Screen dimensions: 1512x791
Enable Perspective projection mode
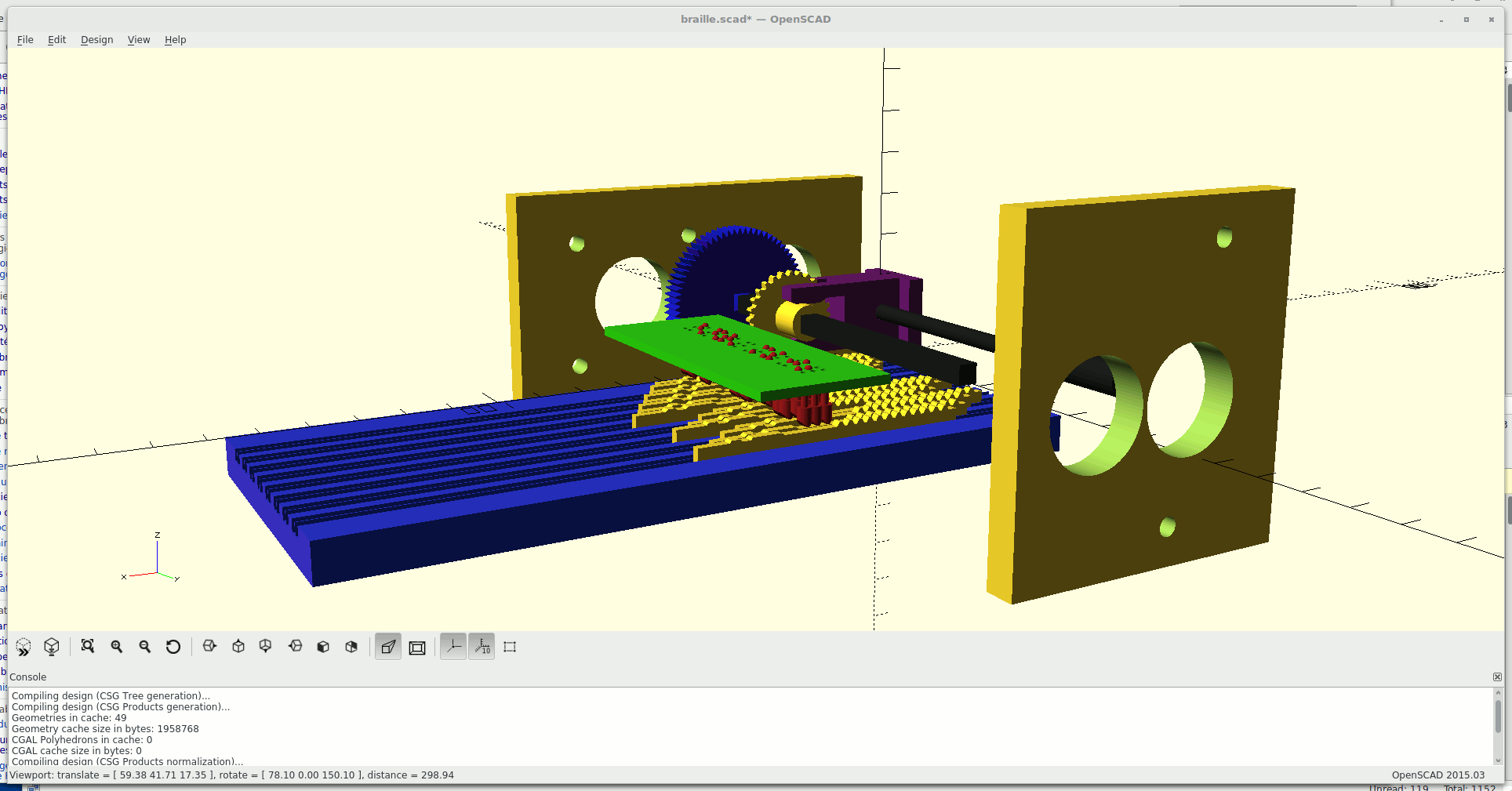click(x=388, y=647)
